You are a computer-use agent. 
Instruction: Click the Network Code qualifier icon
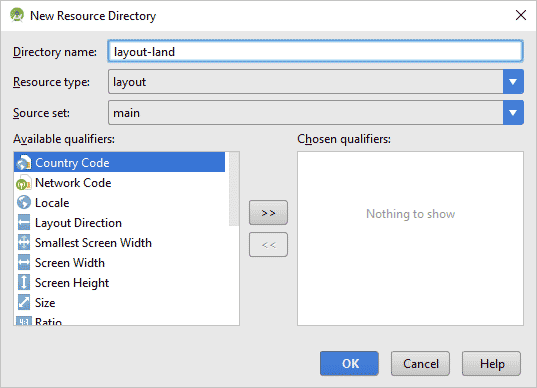pos(24,183)
